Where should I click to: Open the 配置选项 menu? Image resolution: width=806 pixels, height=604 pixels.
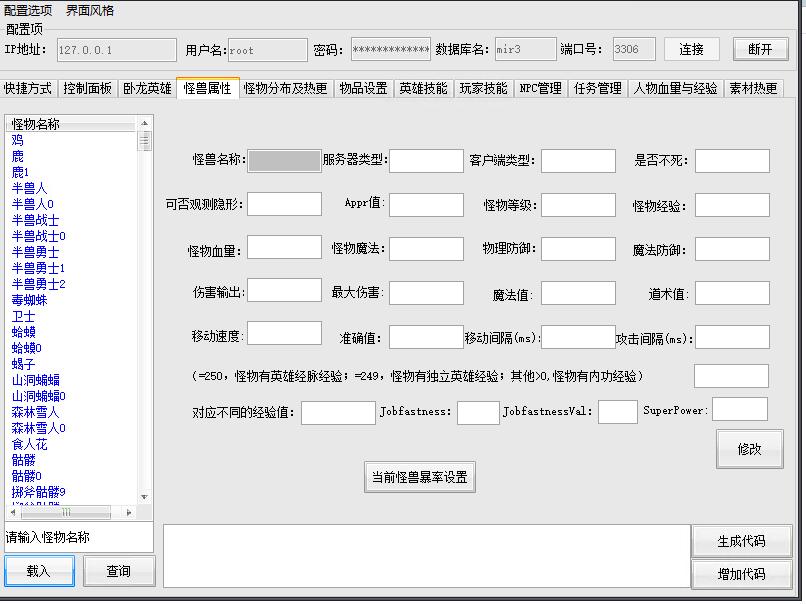click(28, 10)
